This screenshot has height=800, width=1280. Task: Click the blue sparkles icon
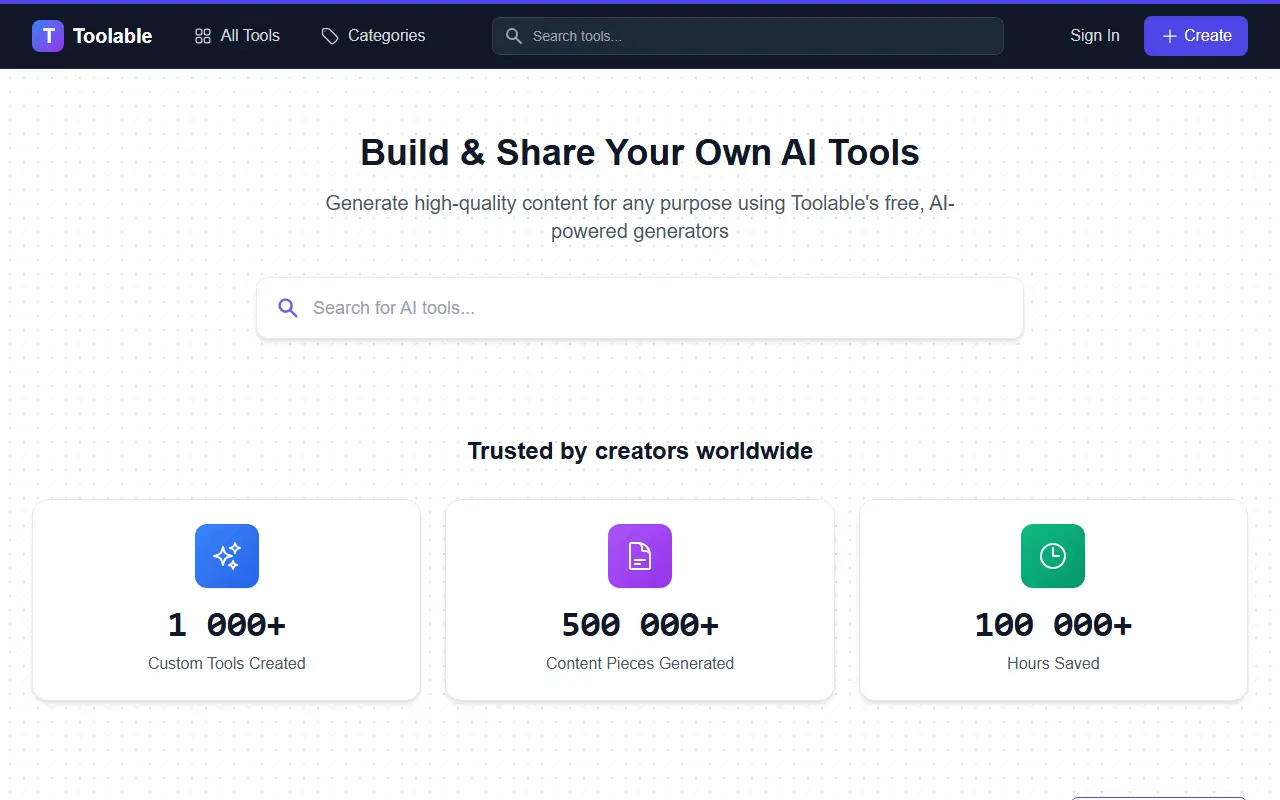[x=227, y=556]
